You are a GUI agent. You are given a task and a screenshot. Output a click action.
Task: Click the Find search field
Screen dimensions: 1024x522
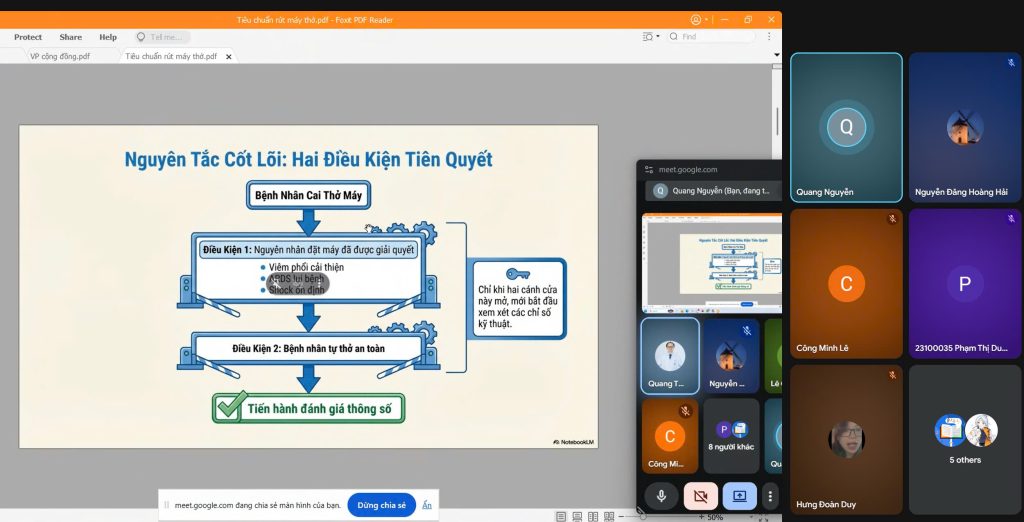click(720, 37)
